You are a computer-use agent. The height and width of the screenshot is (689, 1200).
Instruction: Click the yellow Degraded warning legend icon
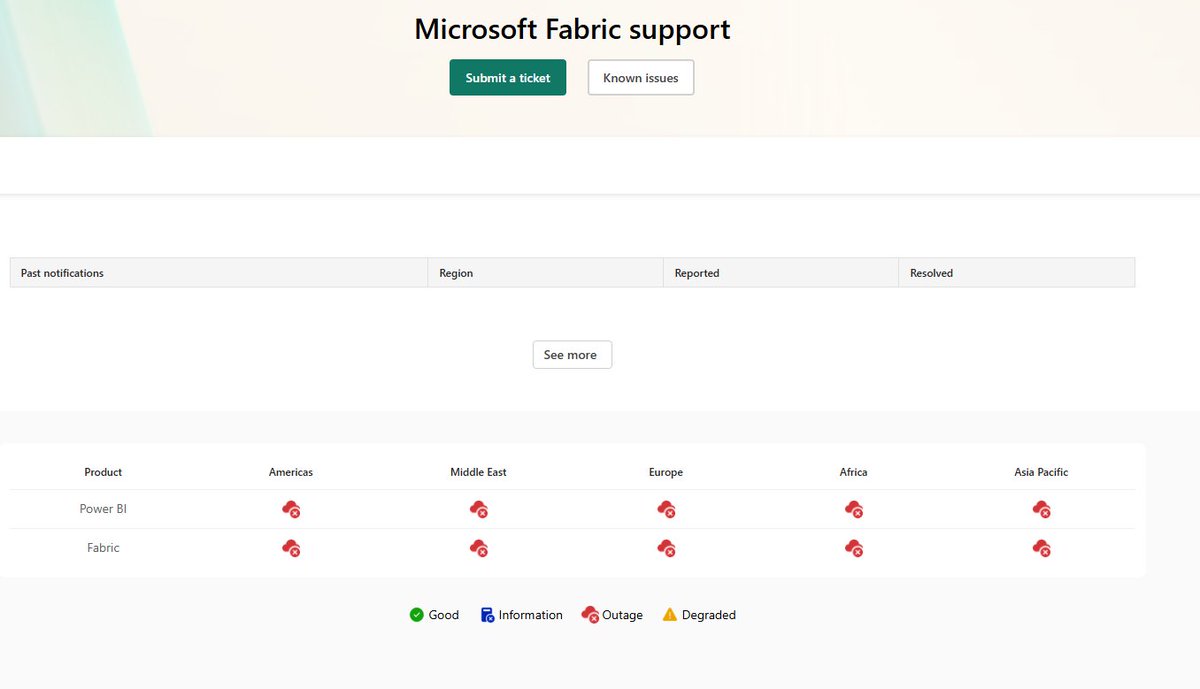670,615
